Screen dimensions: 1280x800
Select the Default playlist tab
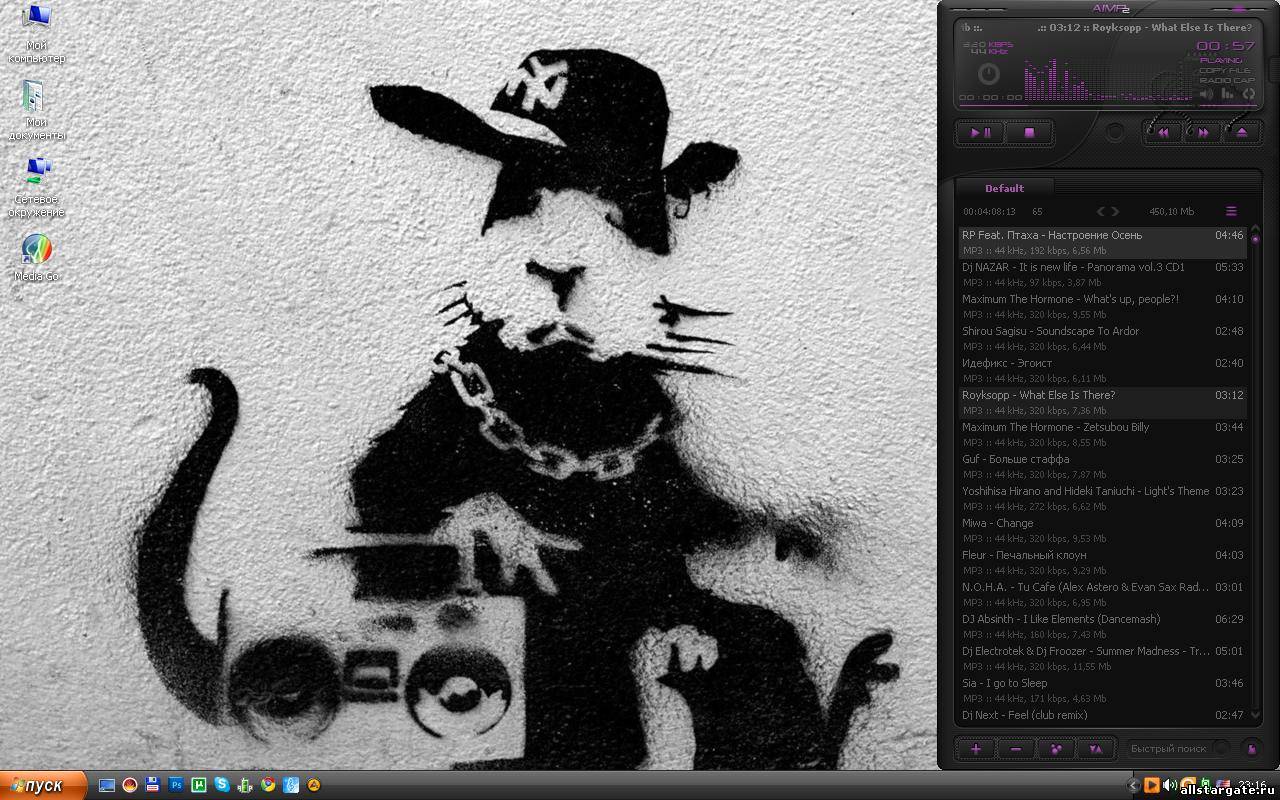click(1004, 188)
